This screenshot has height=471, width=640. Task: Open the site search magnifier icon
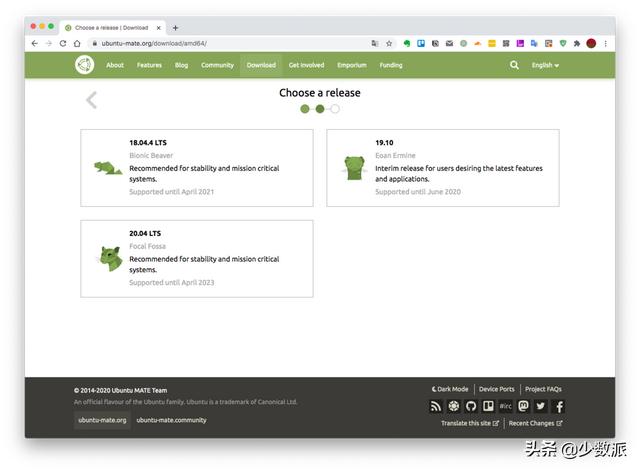coord(514,65)
